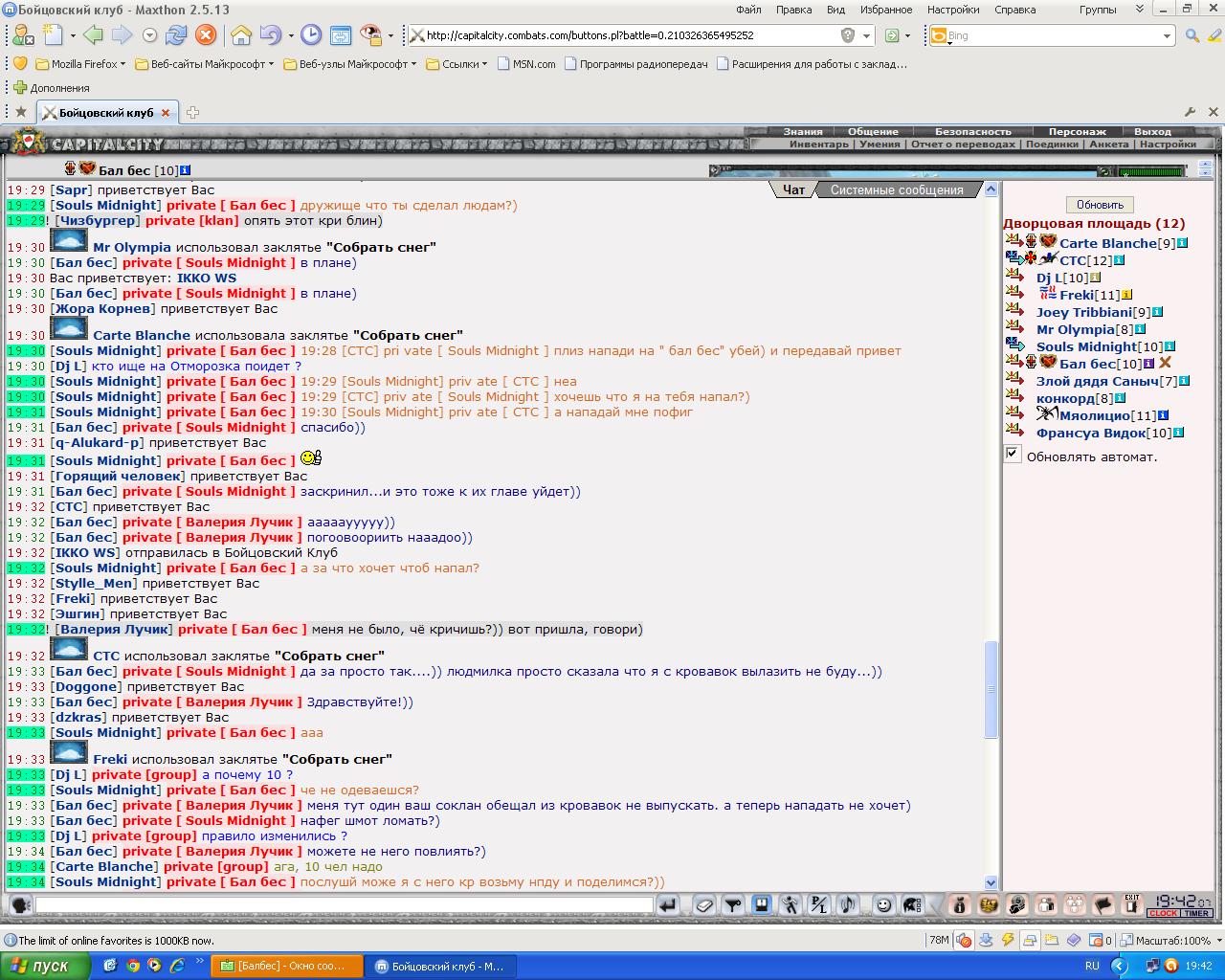This screenshot has height=980, width=1225.
Task: Open new document dropdown arrow
Action: 71,36
